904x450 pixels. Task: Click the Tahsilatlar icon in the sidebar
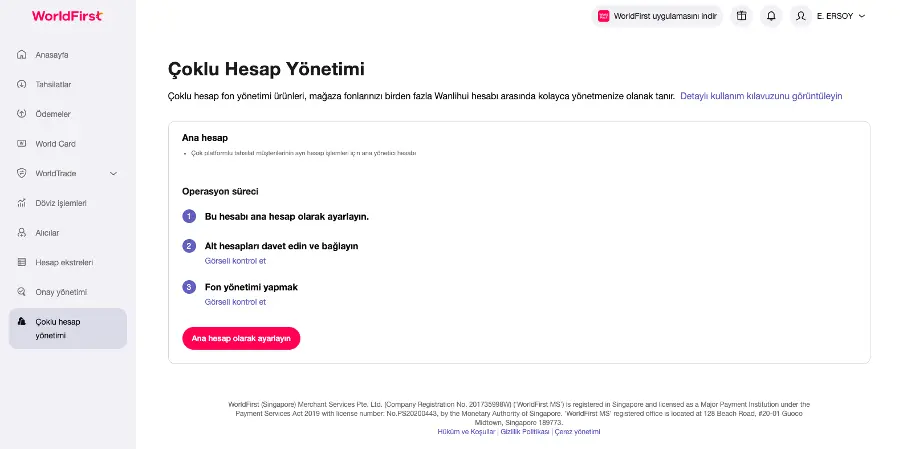[22, 84]
